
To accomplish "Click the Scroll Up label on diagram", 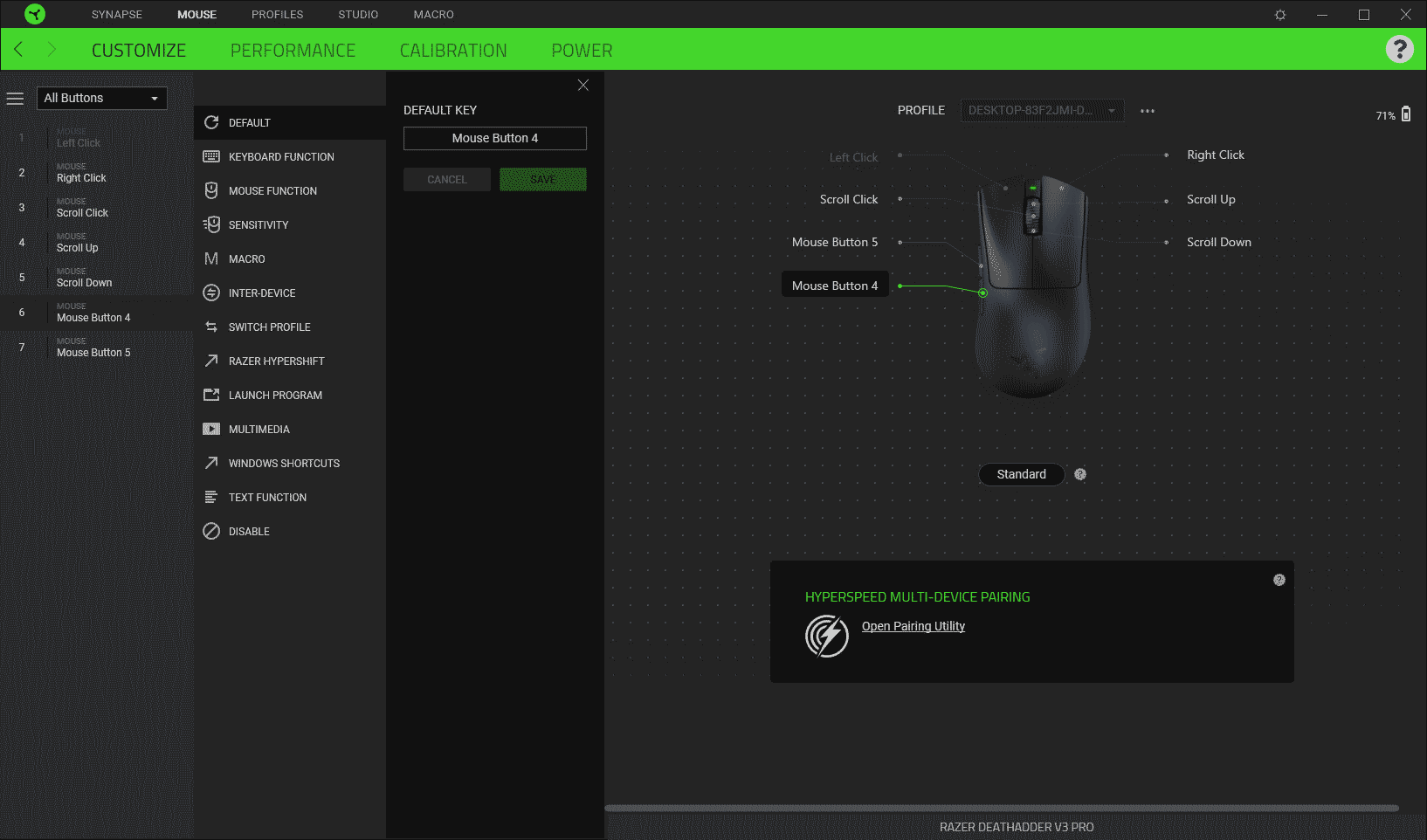I will [x=1211, y=199].
